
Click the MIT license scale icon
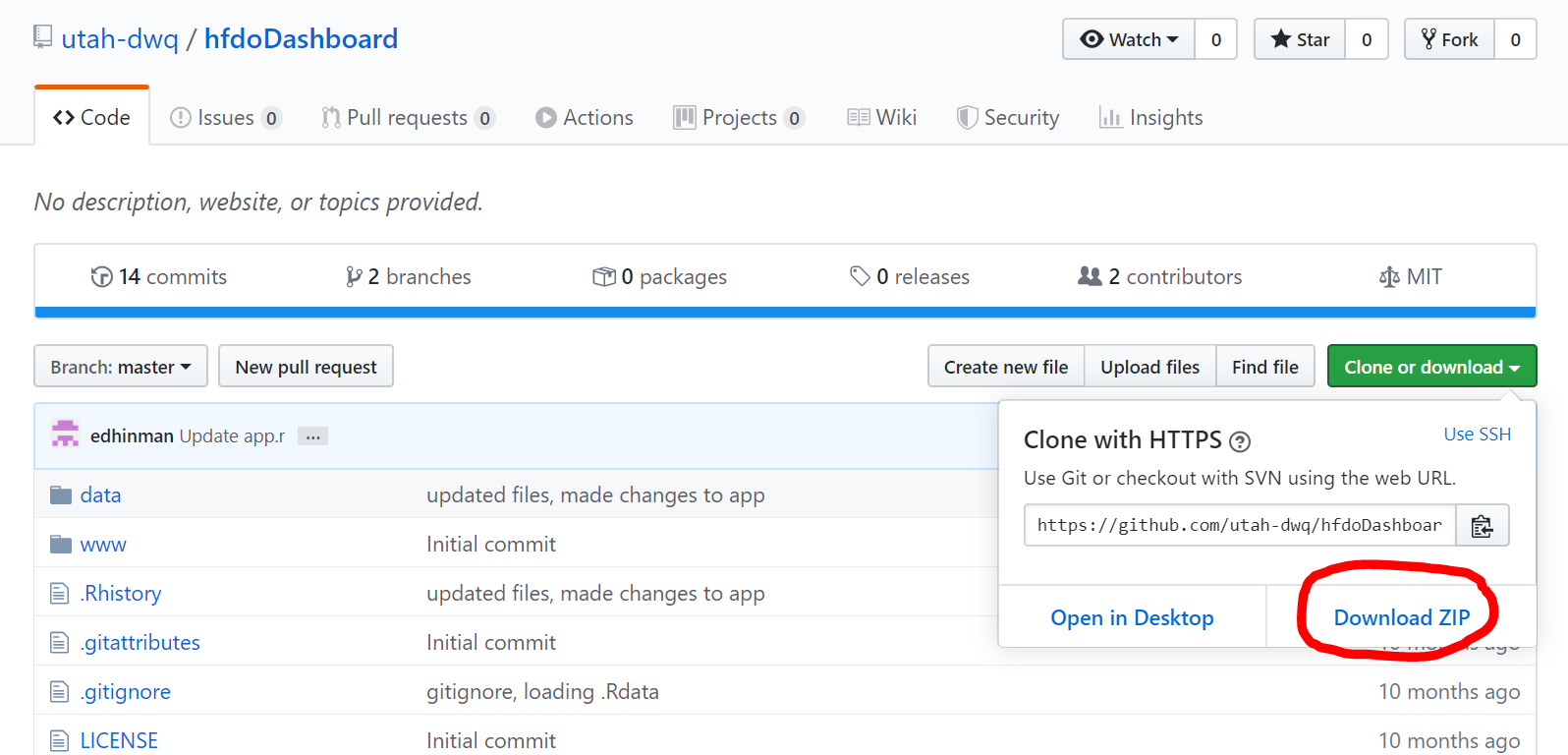point(1388,277)
